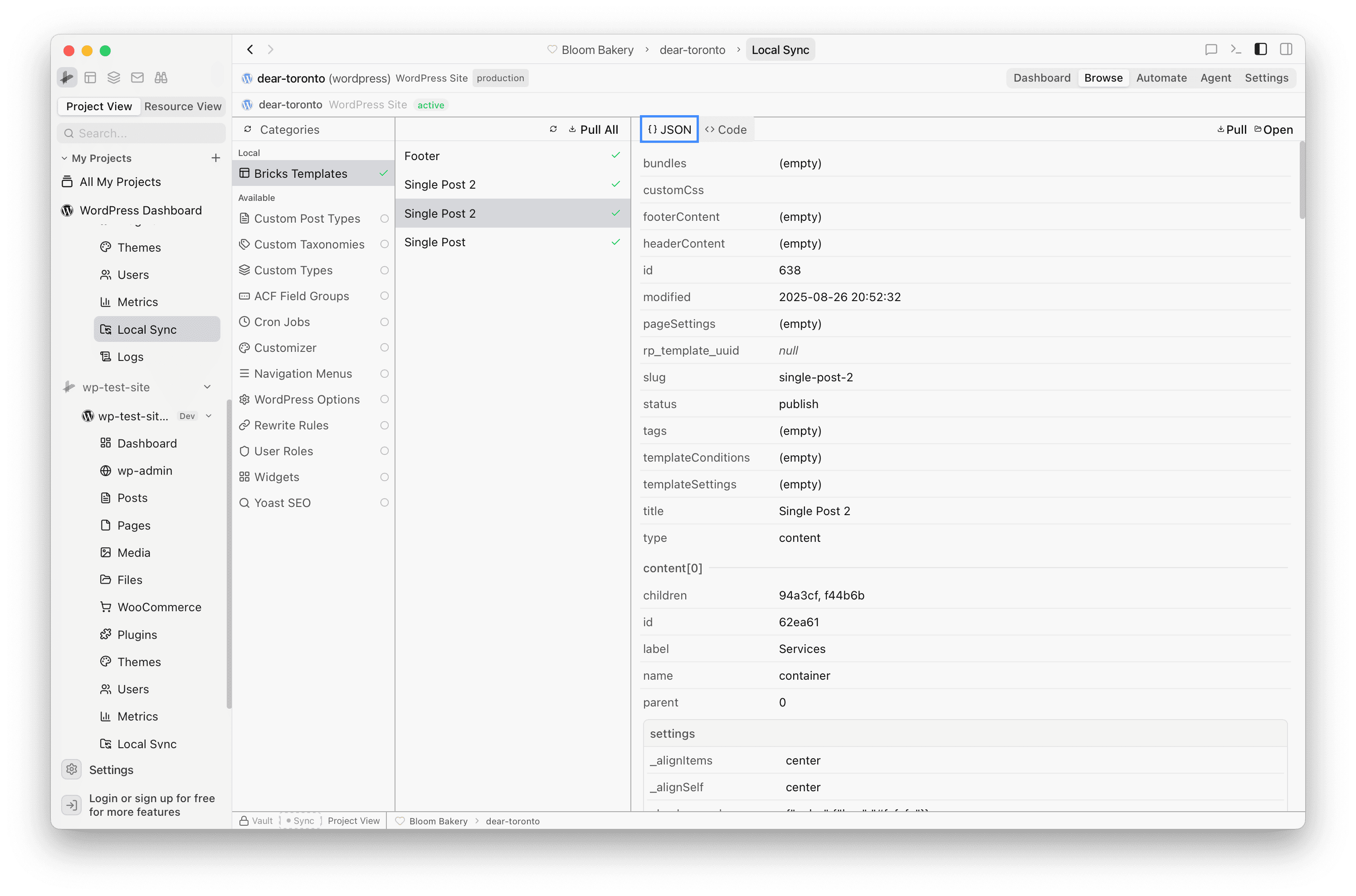The width and height of the screenshot is (1356, 896).
Task: Select Rewrite Rules category
Action: (313, 425)
